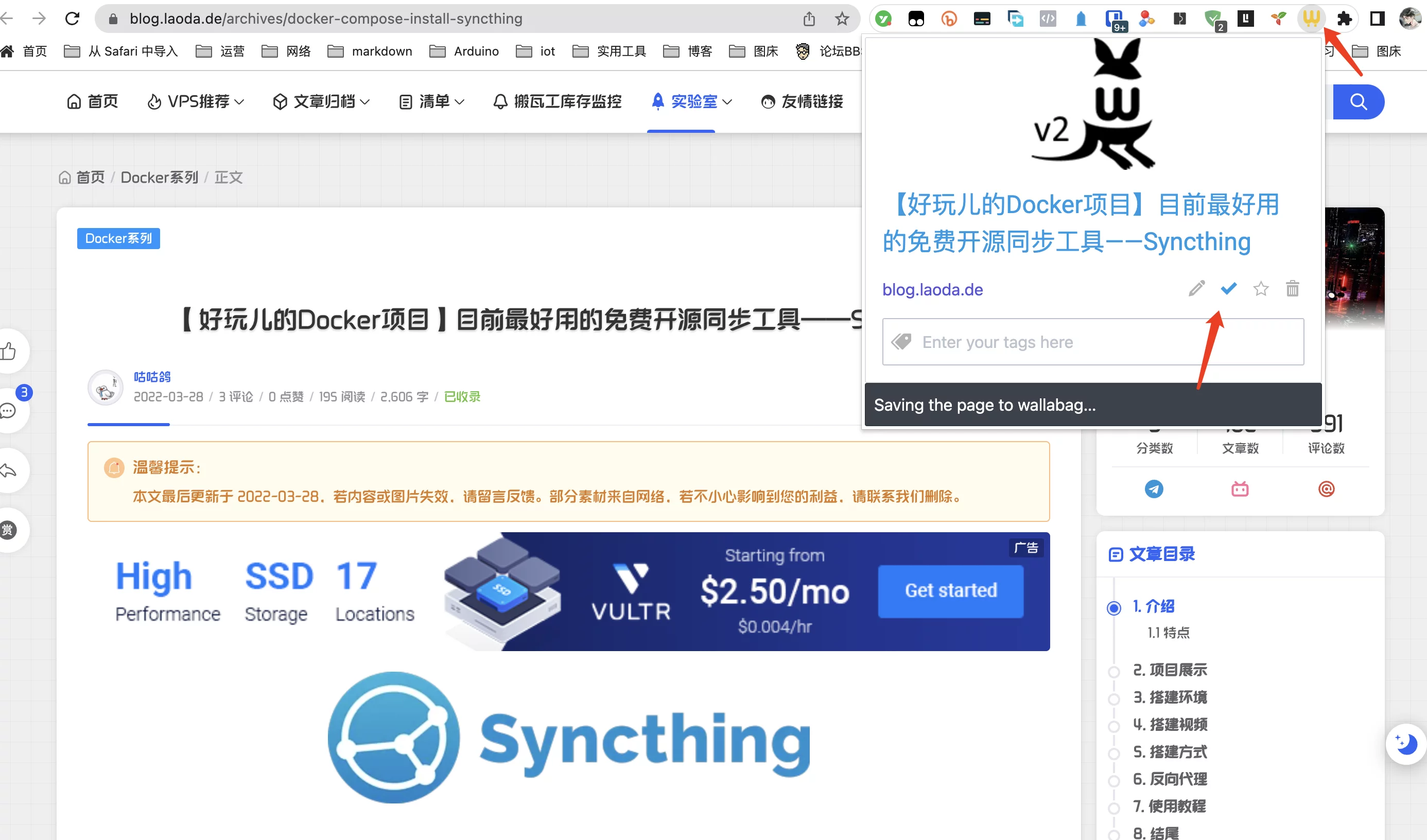Open the blog.laoda.de link in popup
Viewport: 1427px width, 840px height.
click(932, 290)
